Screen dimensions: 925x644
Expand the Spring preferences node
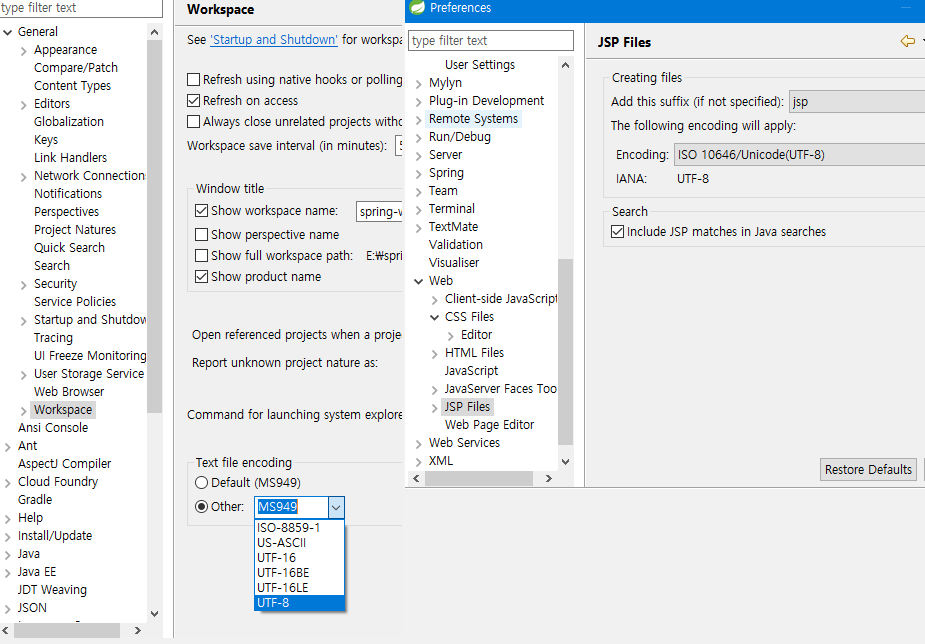419,174
